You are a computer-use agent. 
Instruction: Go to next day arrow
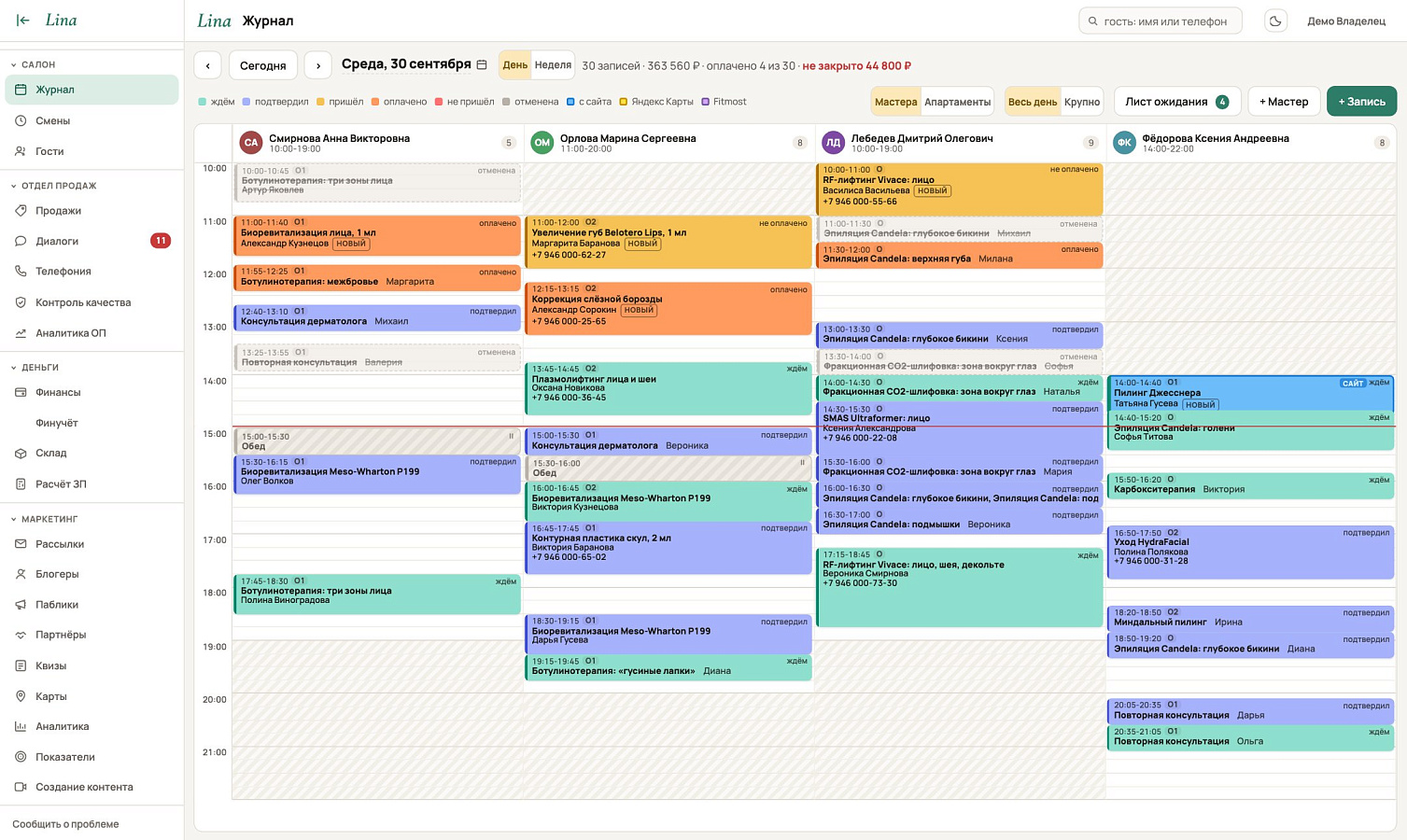coord(318,65)
